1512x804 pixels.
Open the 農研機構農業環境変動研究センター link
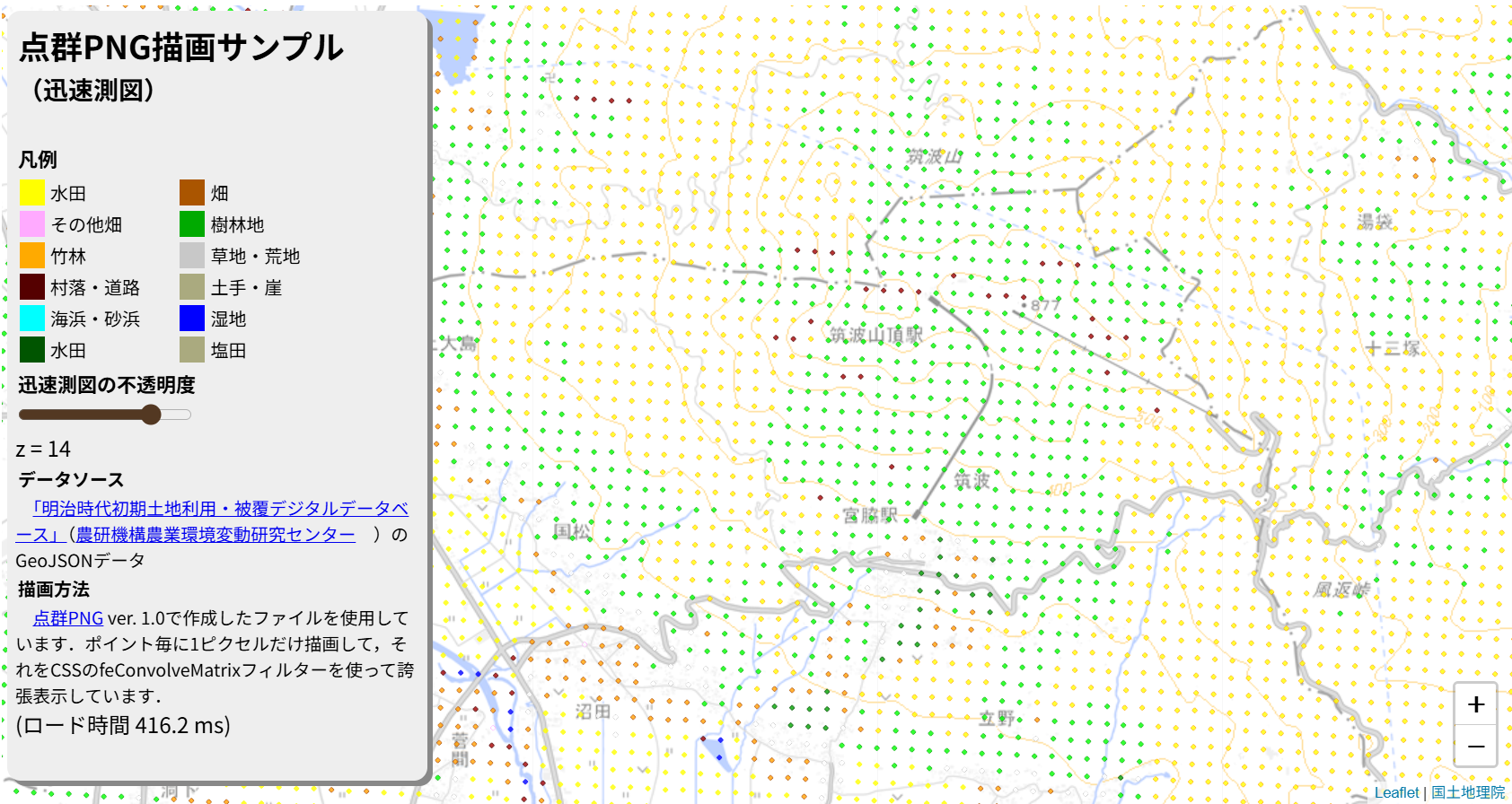(215, 535)
